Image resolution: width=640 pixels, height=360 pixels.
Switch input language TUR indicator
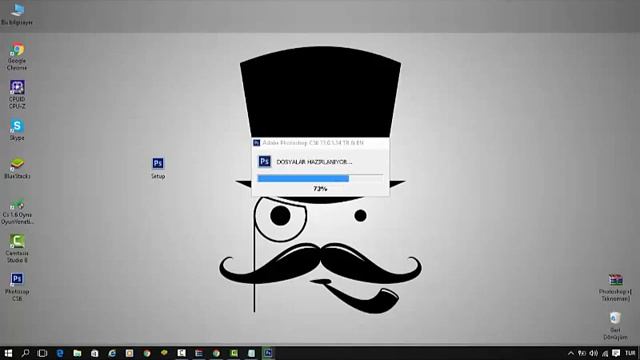point(630,353)
